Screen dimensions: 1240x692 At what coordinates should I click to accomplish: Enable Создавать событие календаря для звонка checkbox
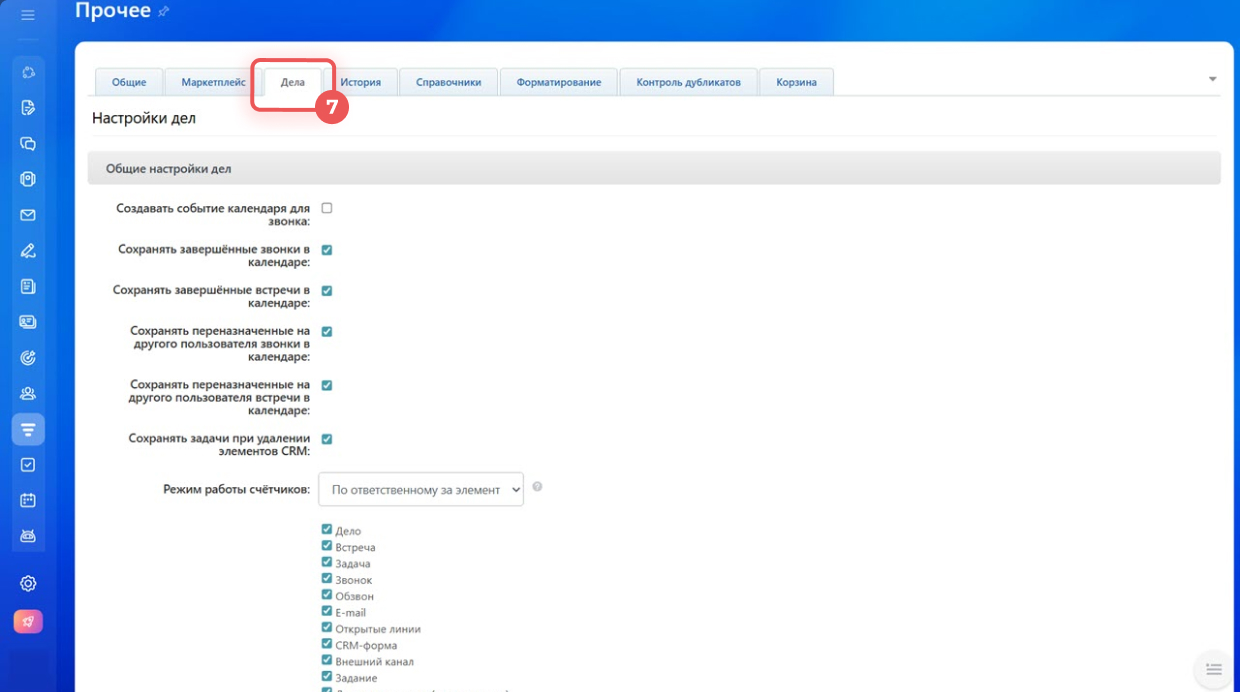pyautogui.click(x=327, y=208)
